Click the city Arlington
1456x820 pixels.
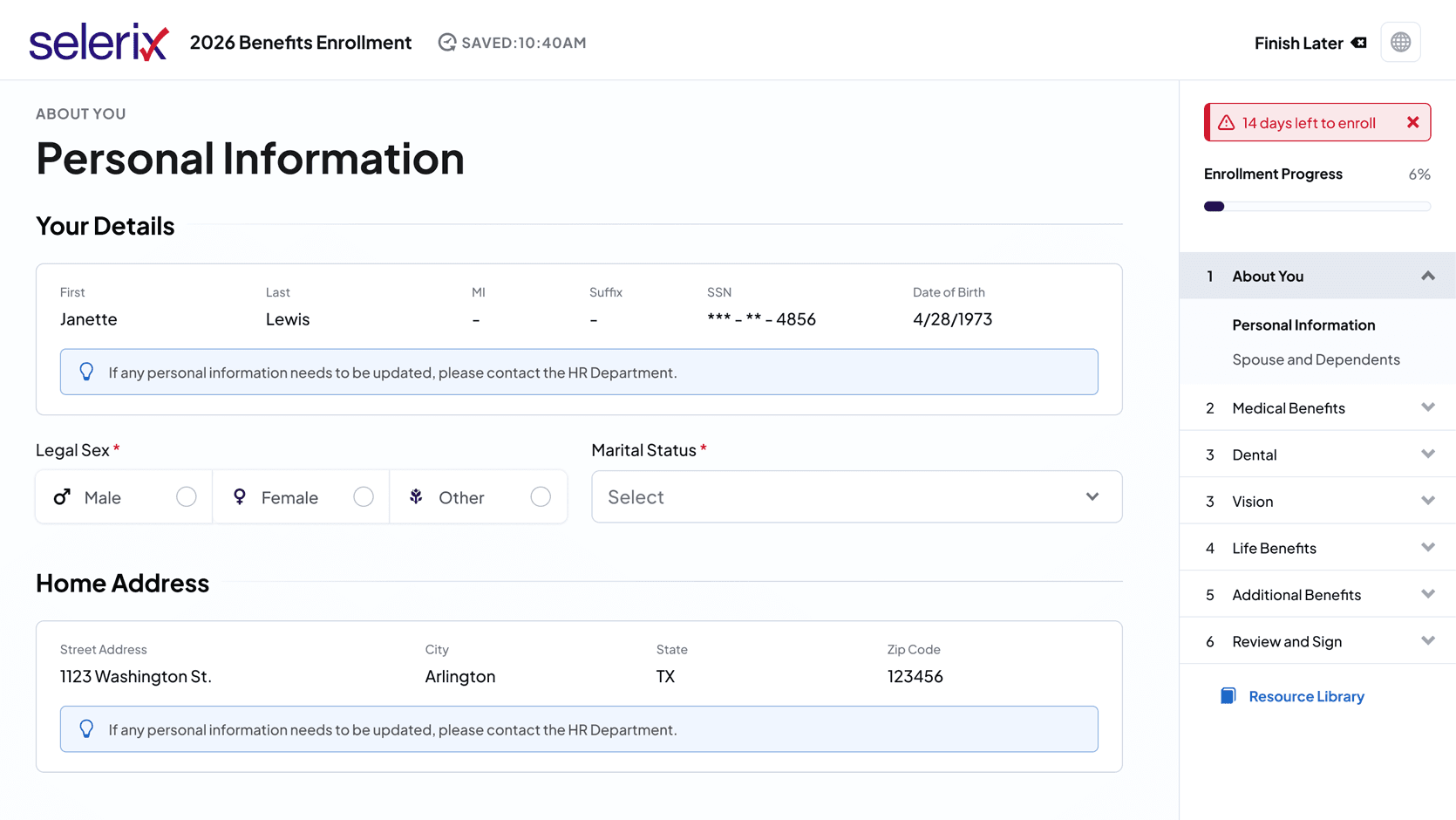(x=460, y=677)
